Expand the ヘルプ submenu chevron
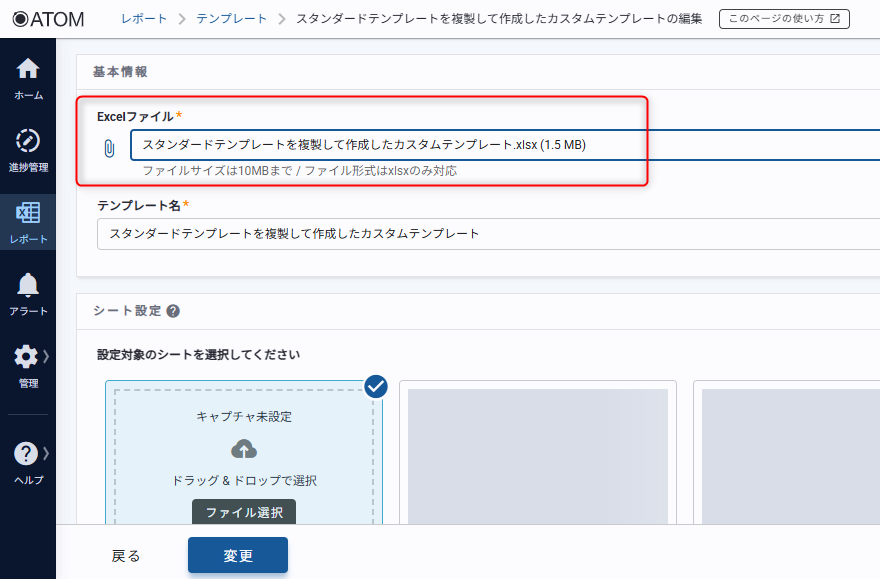The width and height of the screenshot is (880, 579). click(x=46, y=453)
